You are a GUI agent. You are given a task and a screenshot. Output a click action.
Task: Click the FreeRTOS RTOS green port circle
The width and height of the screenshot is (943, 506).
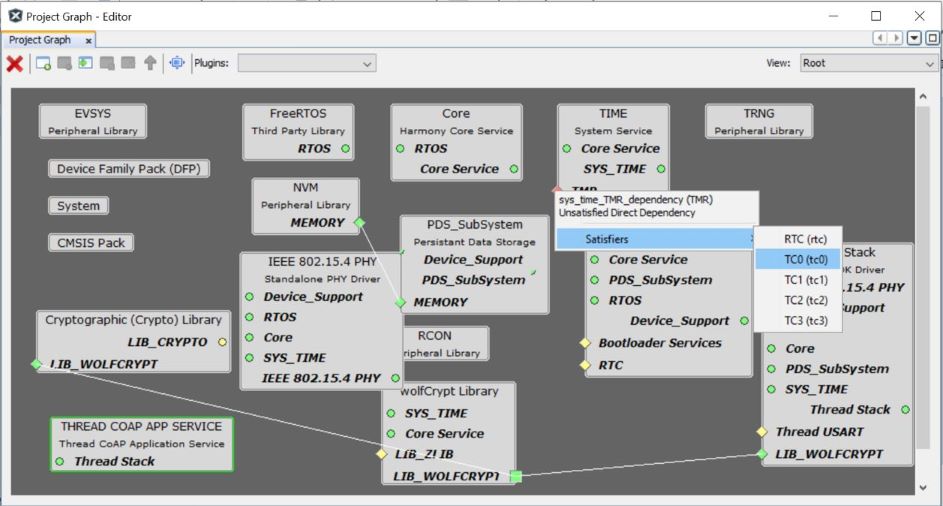[x=345, y=149]
